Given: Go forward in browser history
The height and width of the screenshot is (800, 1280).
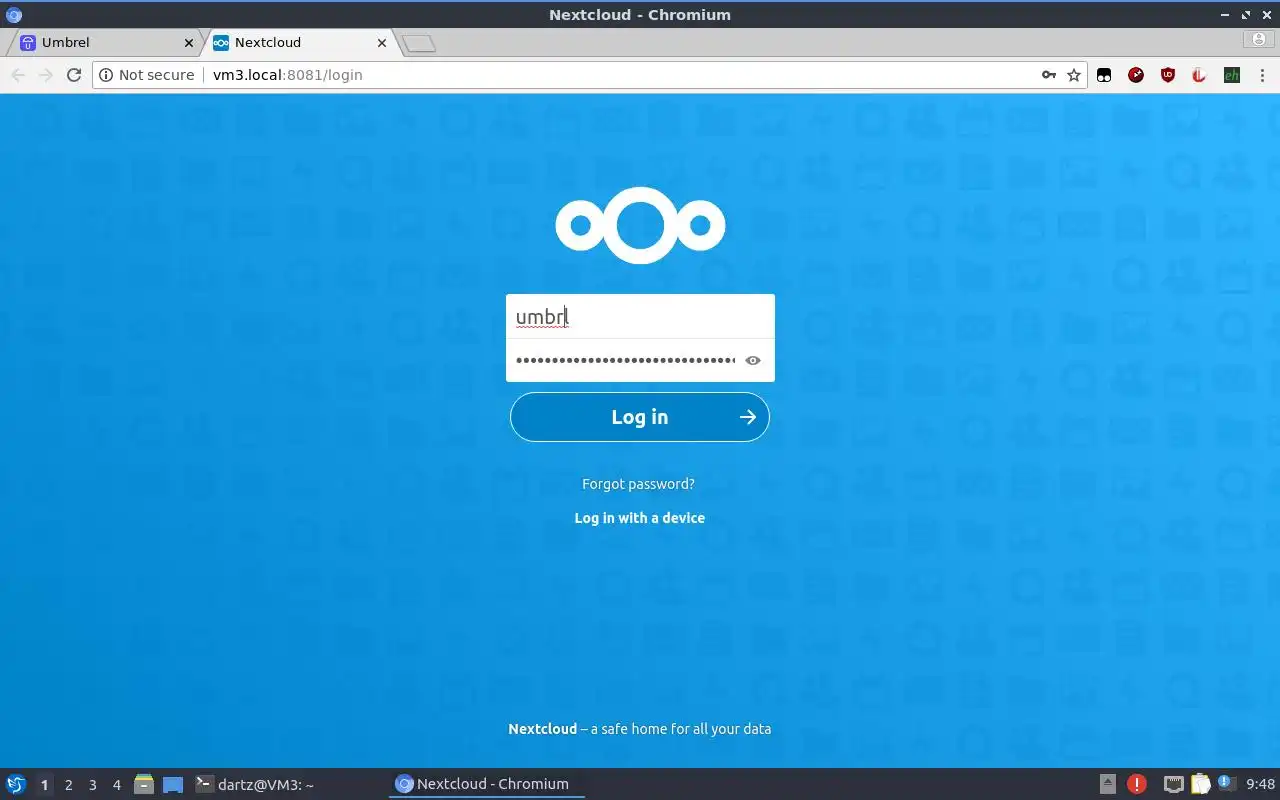Looking at the screenshot, I should tap(45, 75).
